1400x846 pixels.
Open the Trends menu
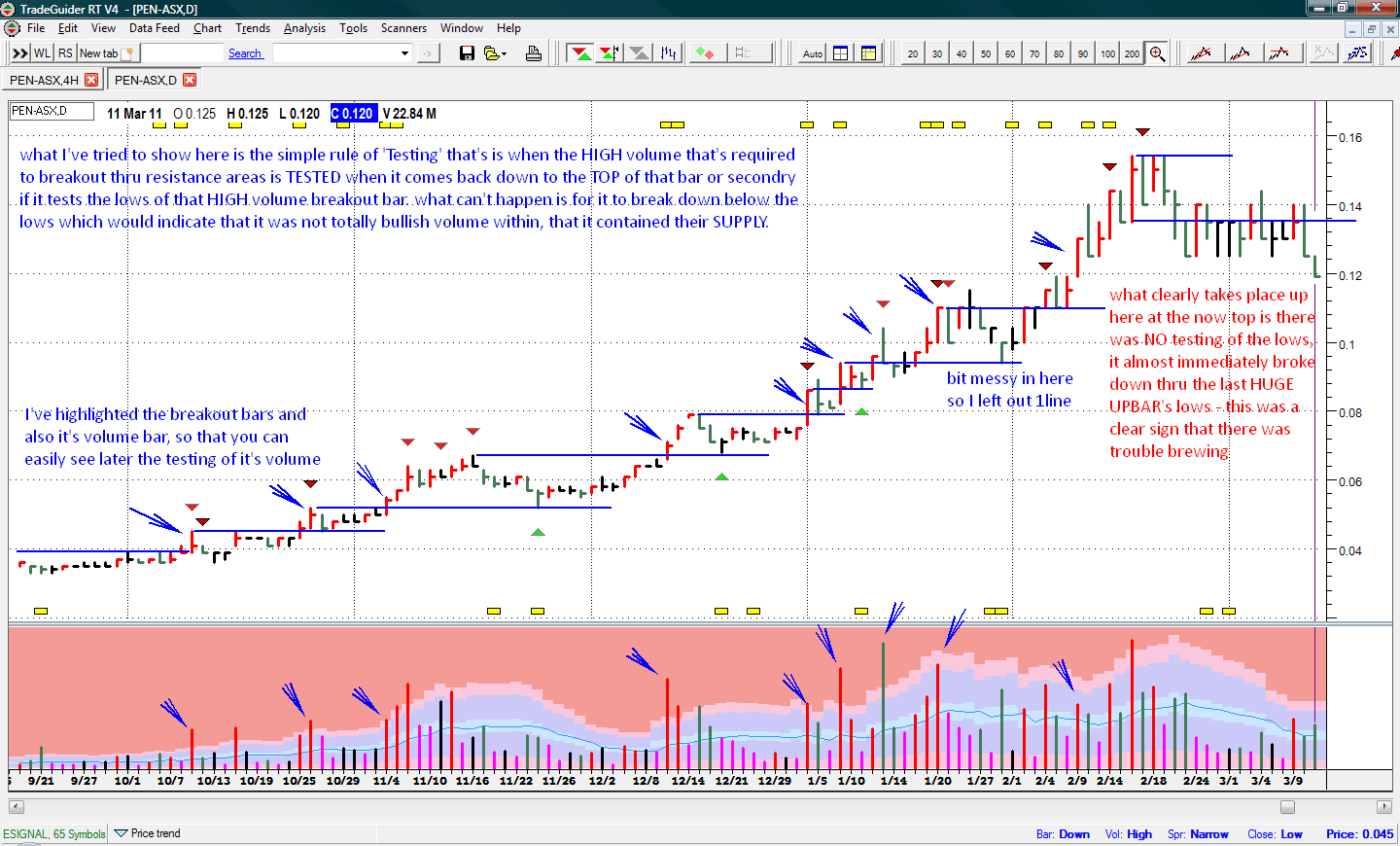pyautogui.click(x=253, y=28)
